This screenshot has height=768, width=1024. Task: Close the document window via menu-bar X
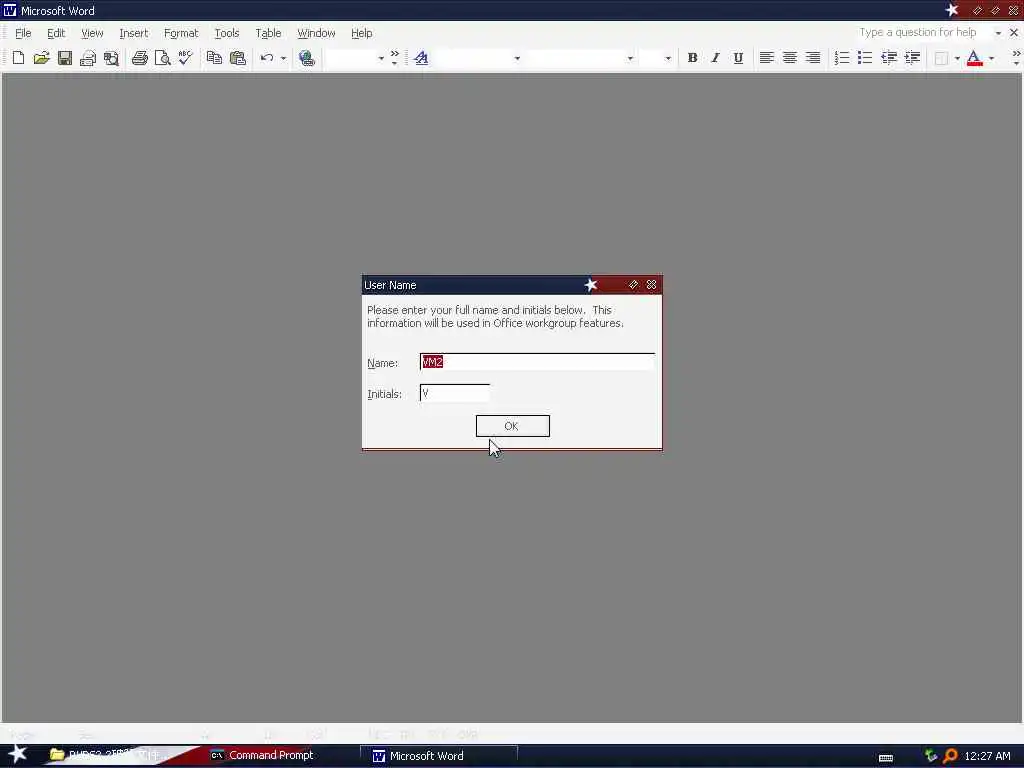(x=1014, y=33)
